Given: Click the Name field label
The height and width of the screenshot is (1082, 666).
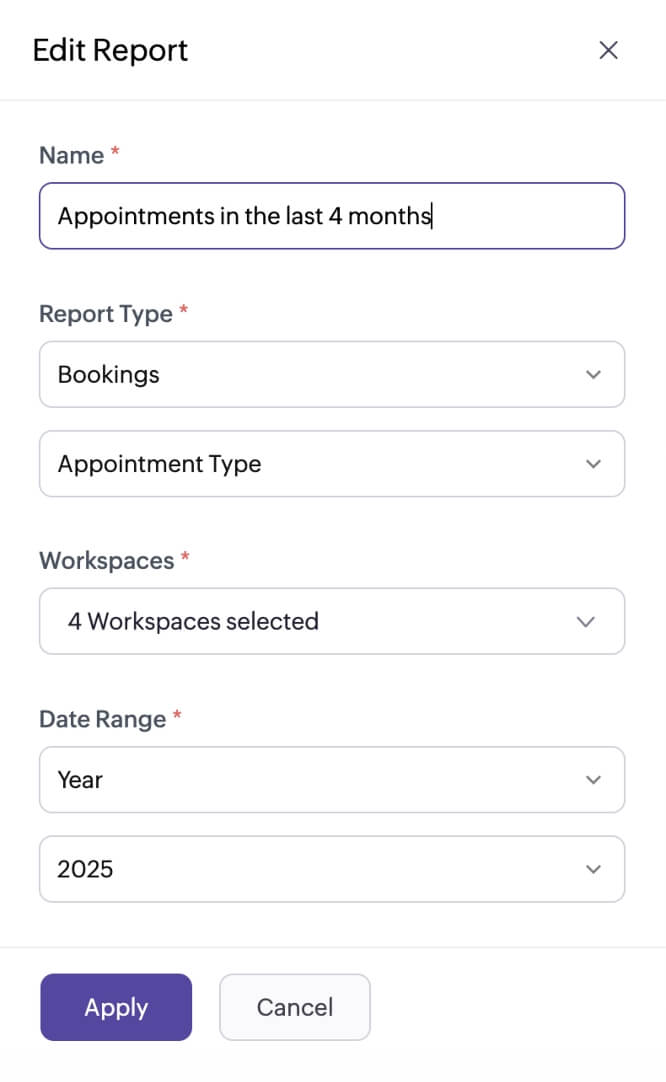Looking at the screenshot, I should 71,155.
